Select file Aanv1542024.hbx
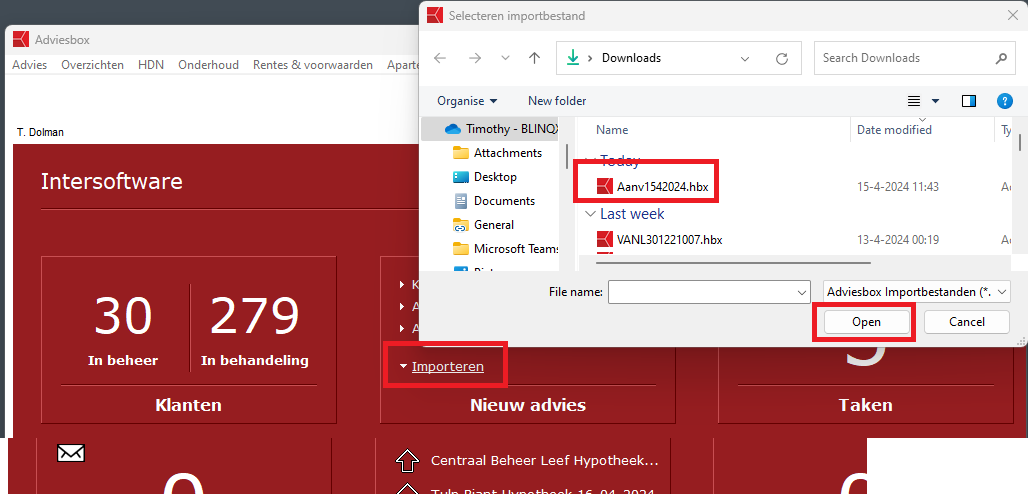This screenshot has width=1028, height=494. [x=652, y=186]
